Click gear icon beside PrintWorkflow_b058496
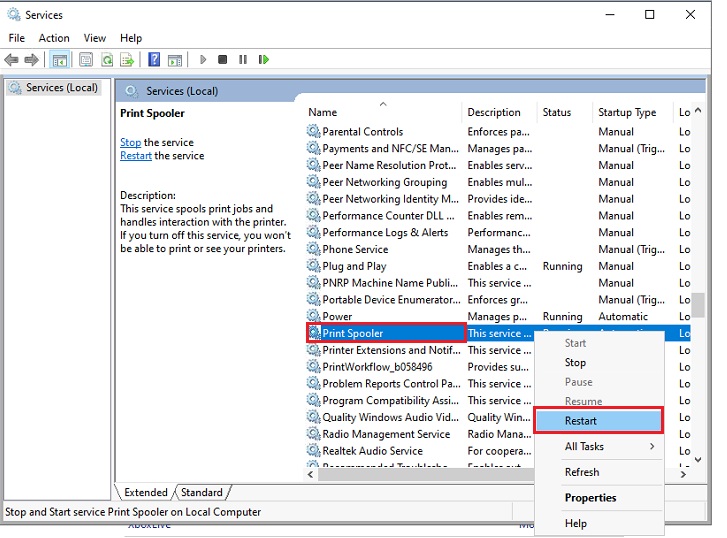This screenshot has height=538, width=727. tap(314, 366)
